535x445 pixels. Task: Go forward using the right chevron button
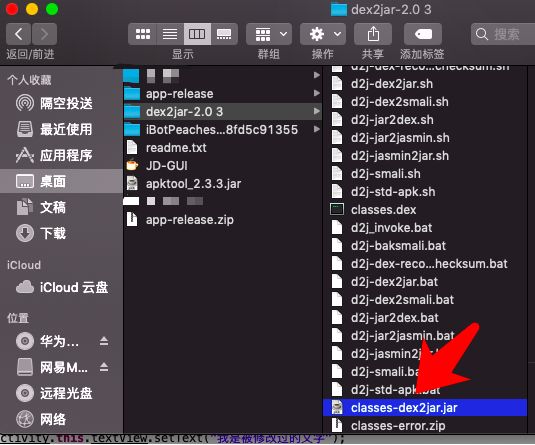44,34
